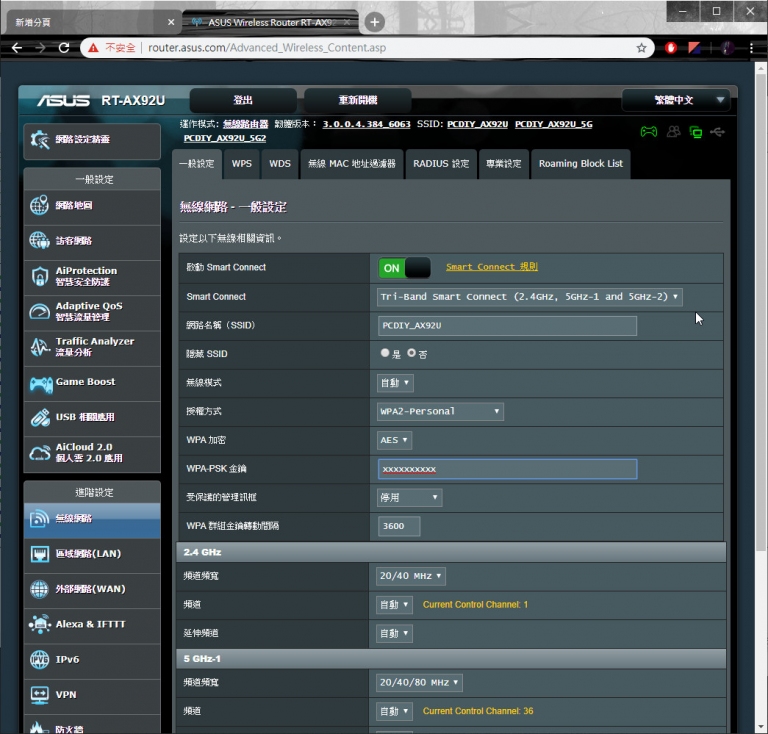768x734 pixels.
Task: Click the red extension icon in toolbar
Action: [671, 47]
